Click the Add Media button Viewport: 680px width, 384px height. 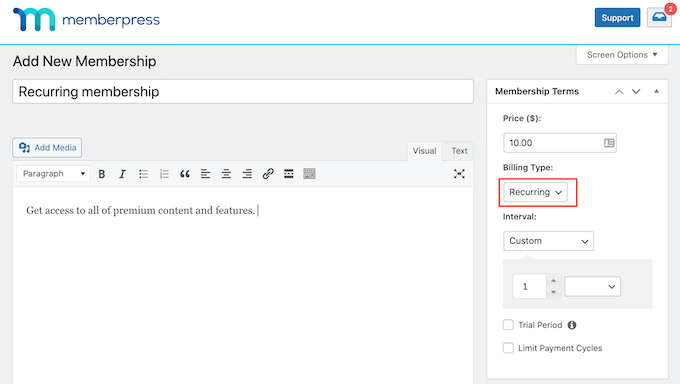click(47, 148)
